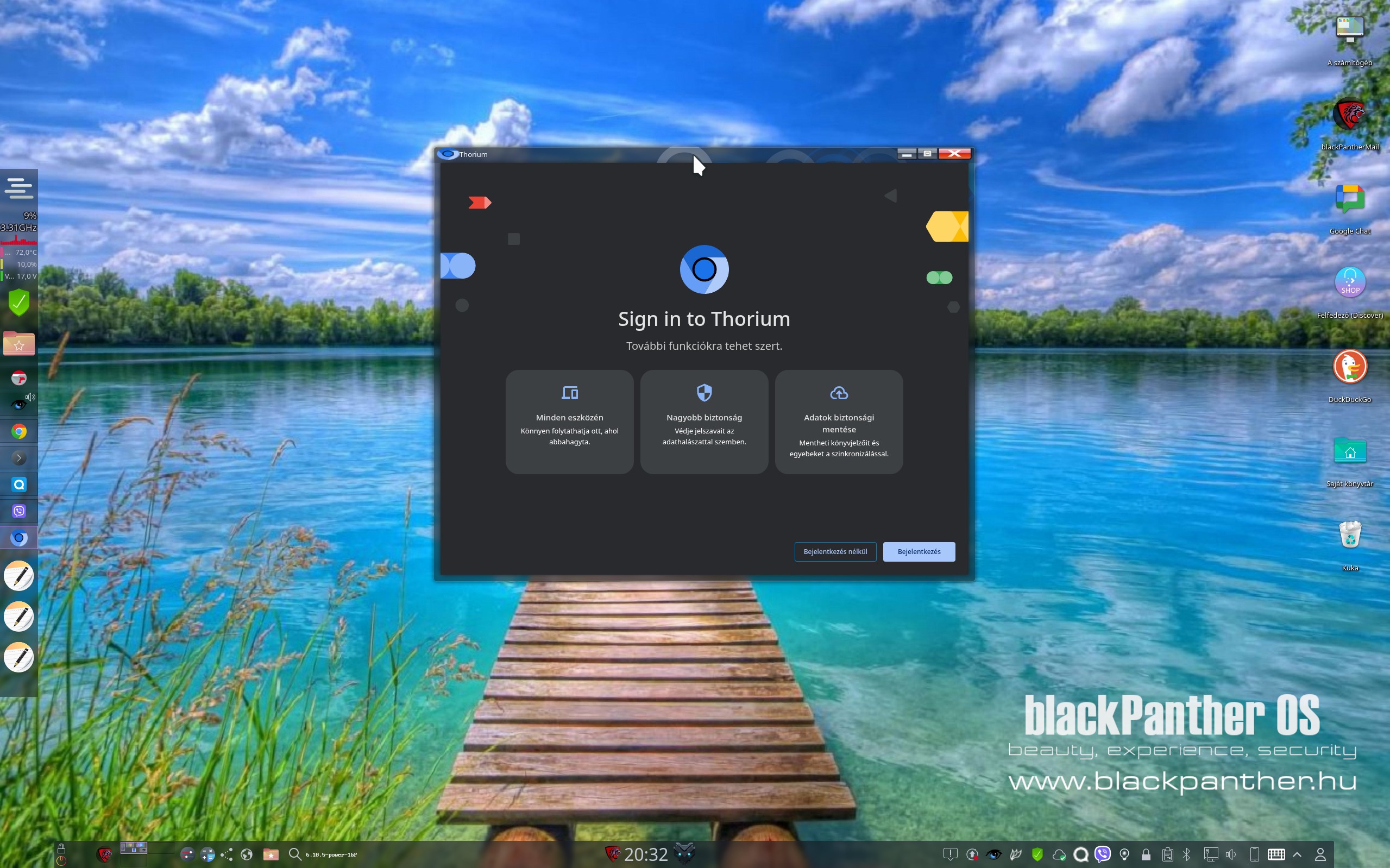The image size is (1390, 868).
Task: Click the devices icon on the Minden eszközén card
Action: tap(569, 393)
